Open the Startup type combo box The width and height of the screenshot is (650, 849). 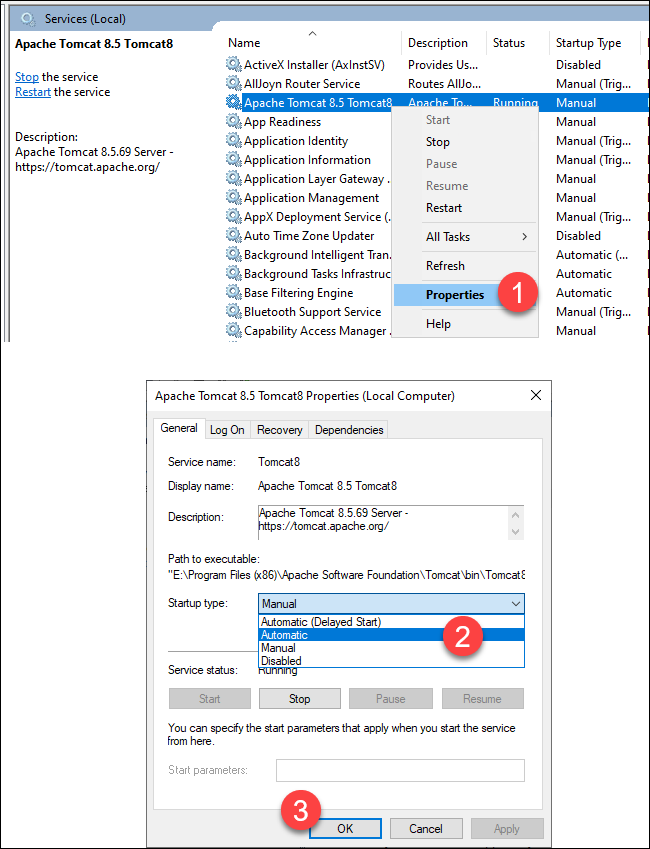point(391,603)
